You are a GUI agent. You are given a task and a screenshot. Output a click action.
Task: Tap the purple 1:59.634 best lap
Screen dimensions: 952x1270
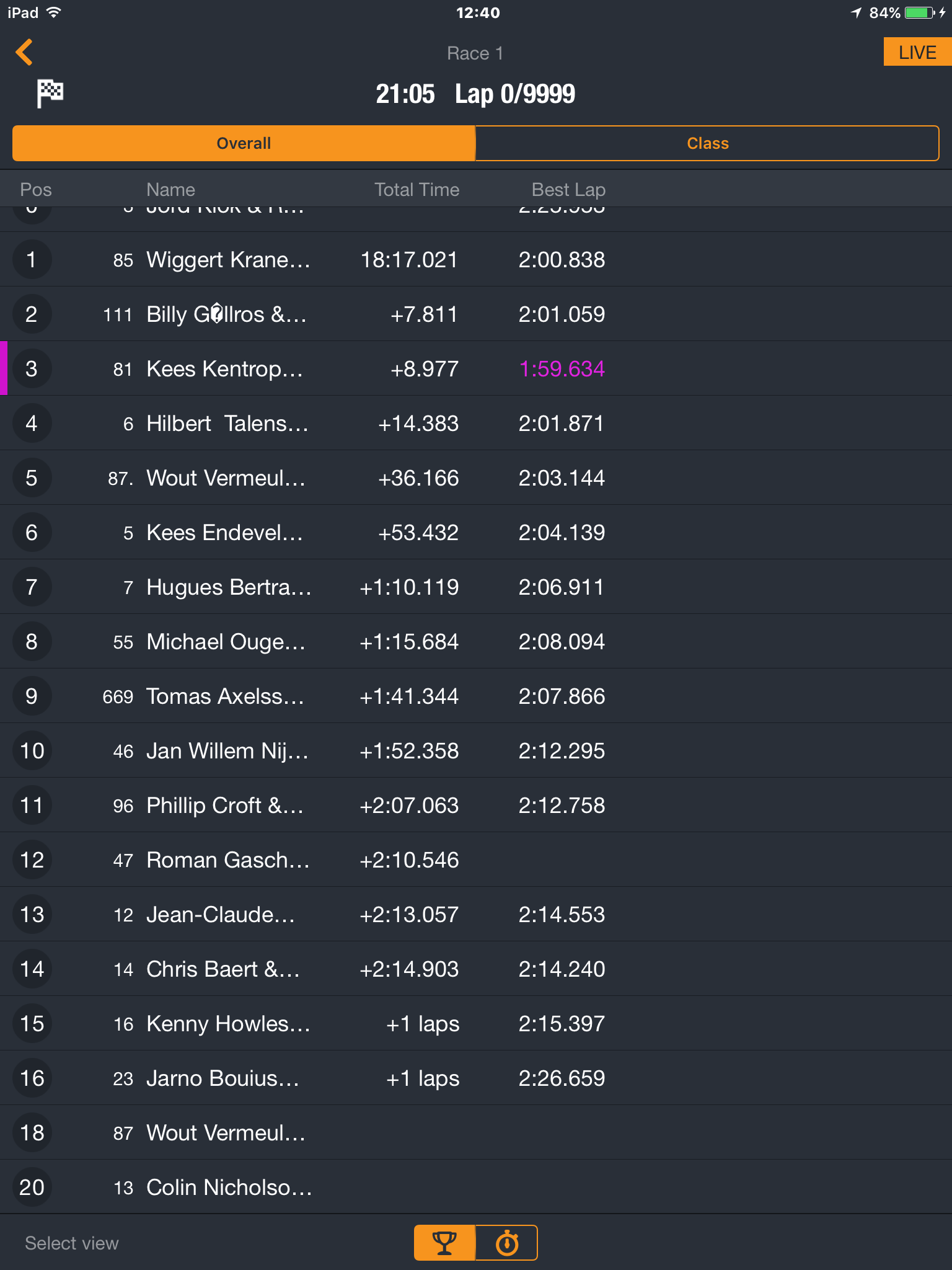click(x=562, y=369)
